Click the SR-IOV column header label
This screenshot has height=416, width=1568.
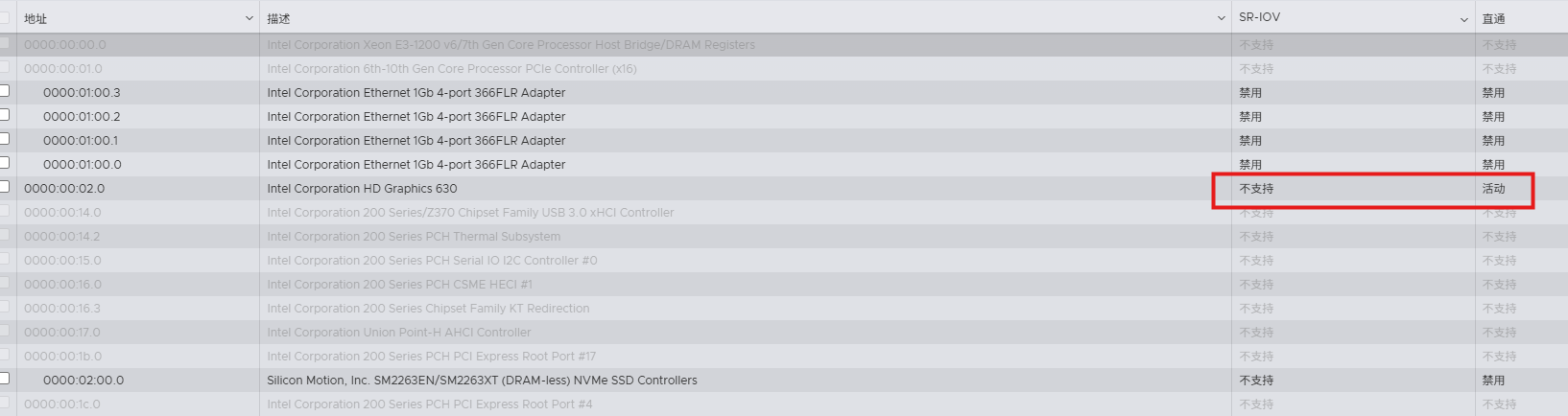click(x=1259, y=17)
